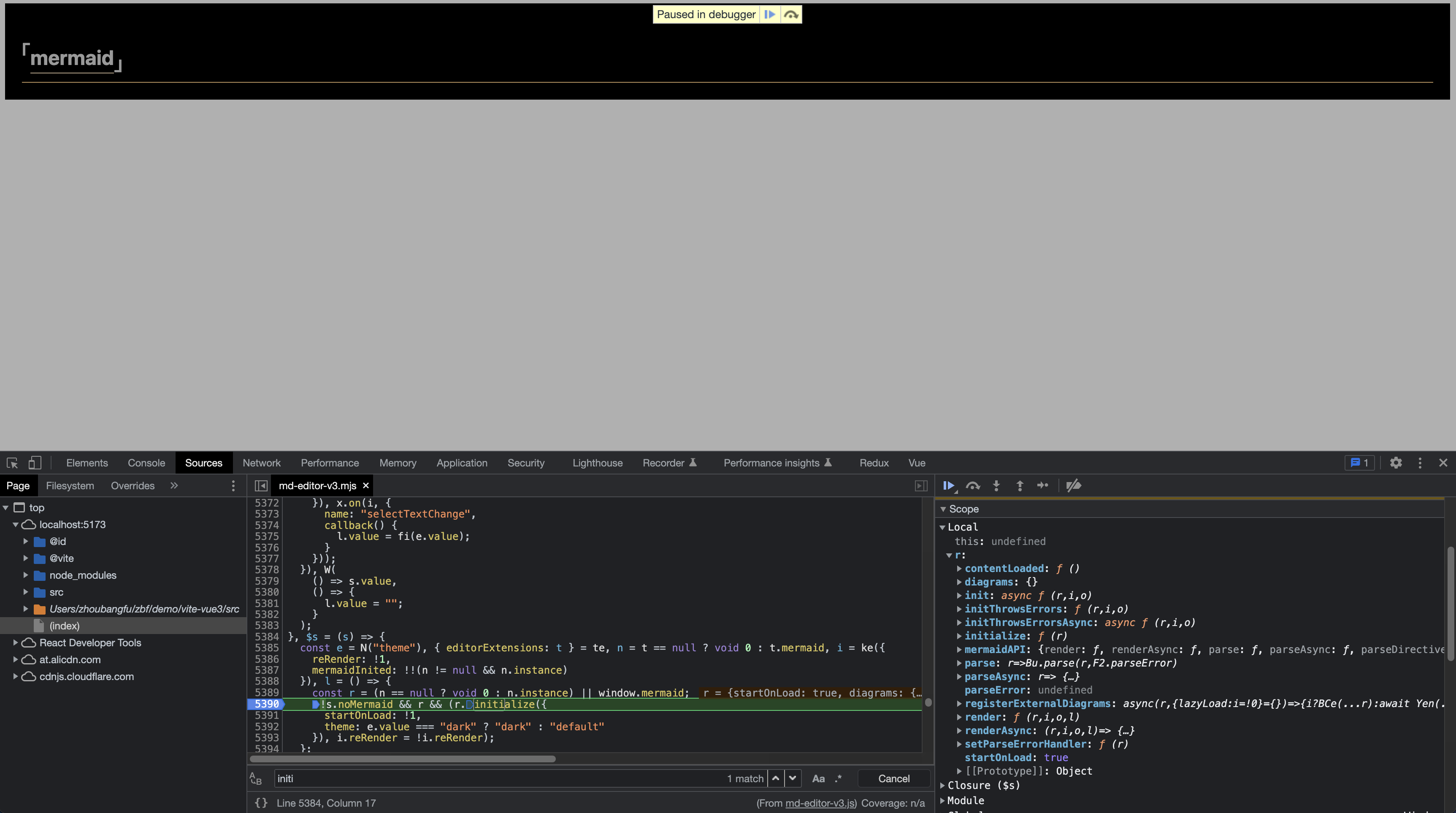Open DevTools settings gear
1456x813 pixels.
click(x=1396, y=463)
